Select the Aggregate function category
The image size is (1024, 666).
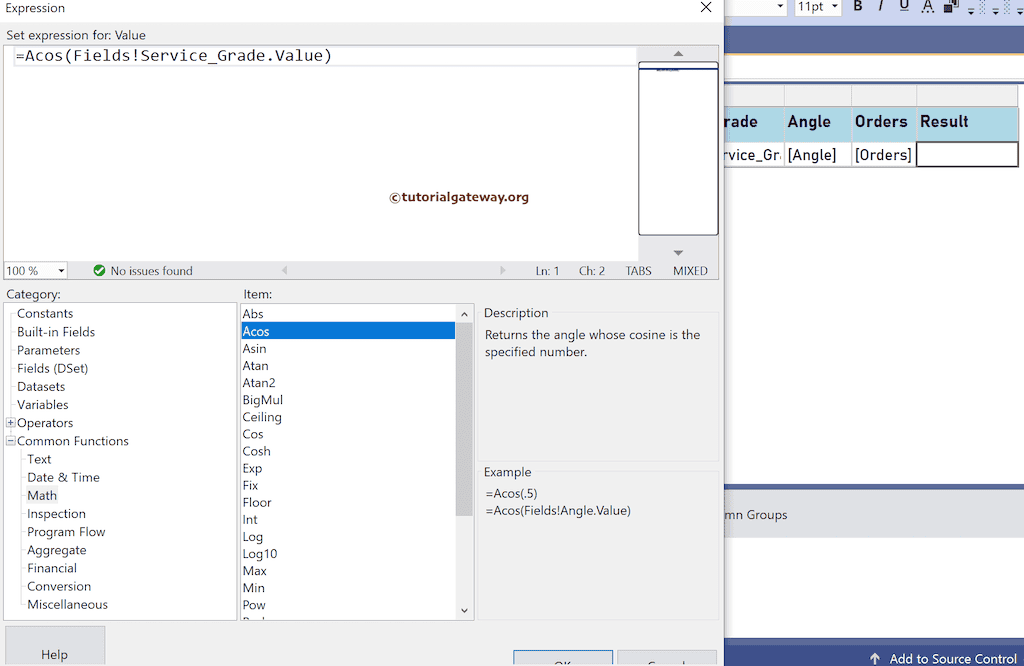(57, 550)
